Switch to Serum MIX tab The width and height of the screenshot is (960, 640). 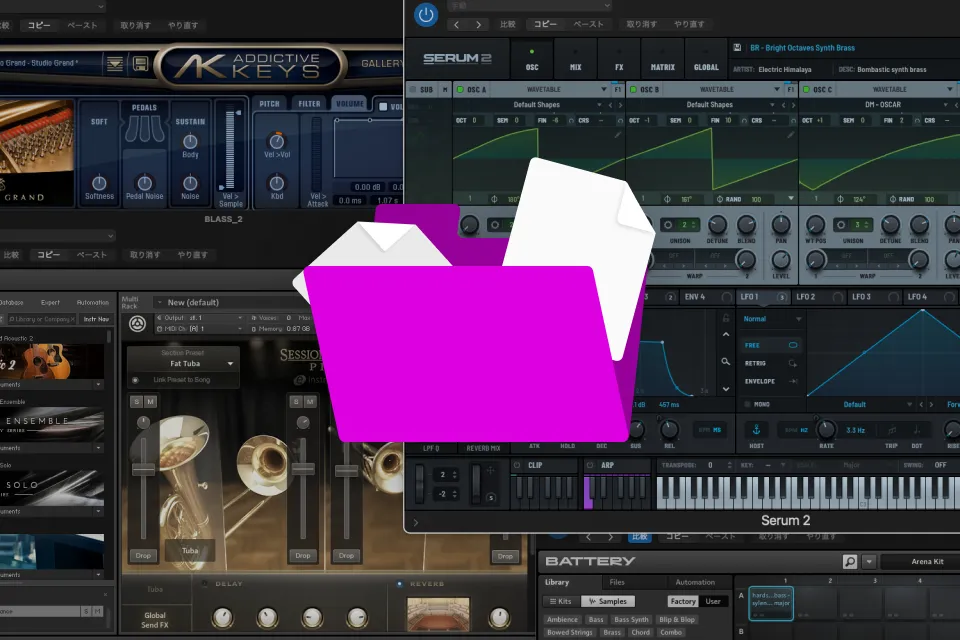(x=576, y=59)
